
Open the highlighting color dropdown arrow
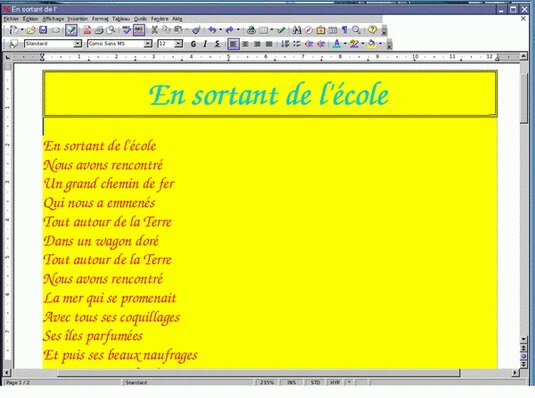363,44
